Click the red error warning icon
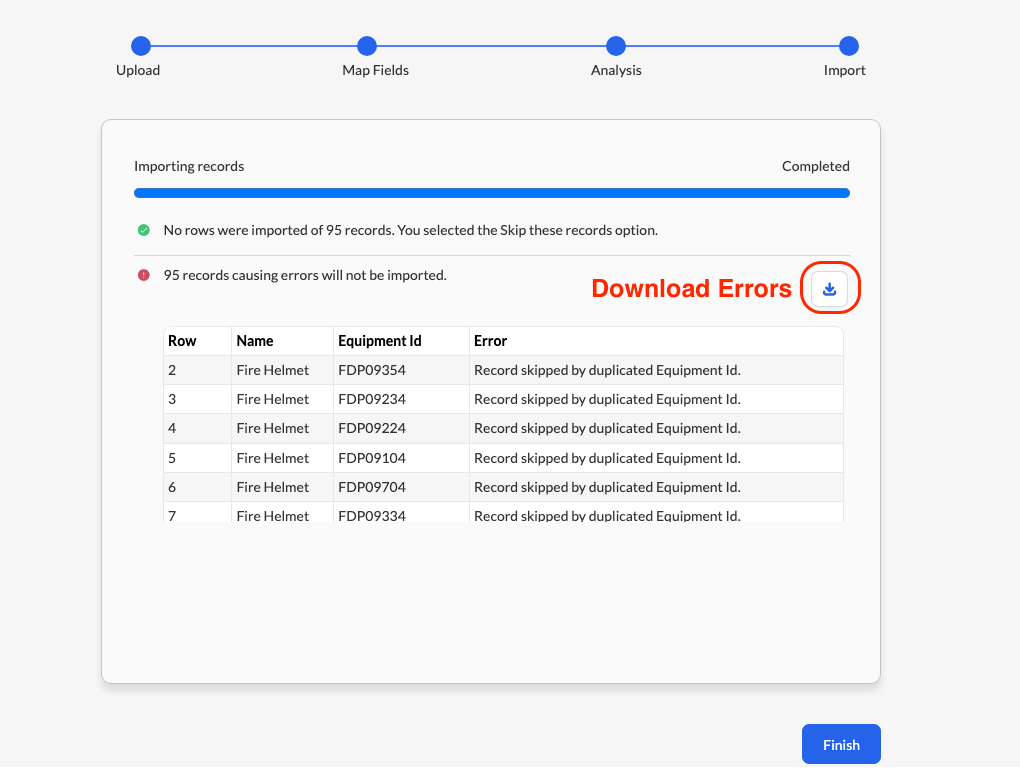Screen dimensions: 1020x772 [x=144, y=275]
